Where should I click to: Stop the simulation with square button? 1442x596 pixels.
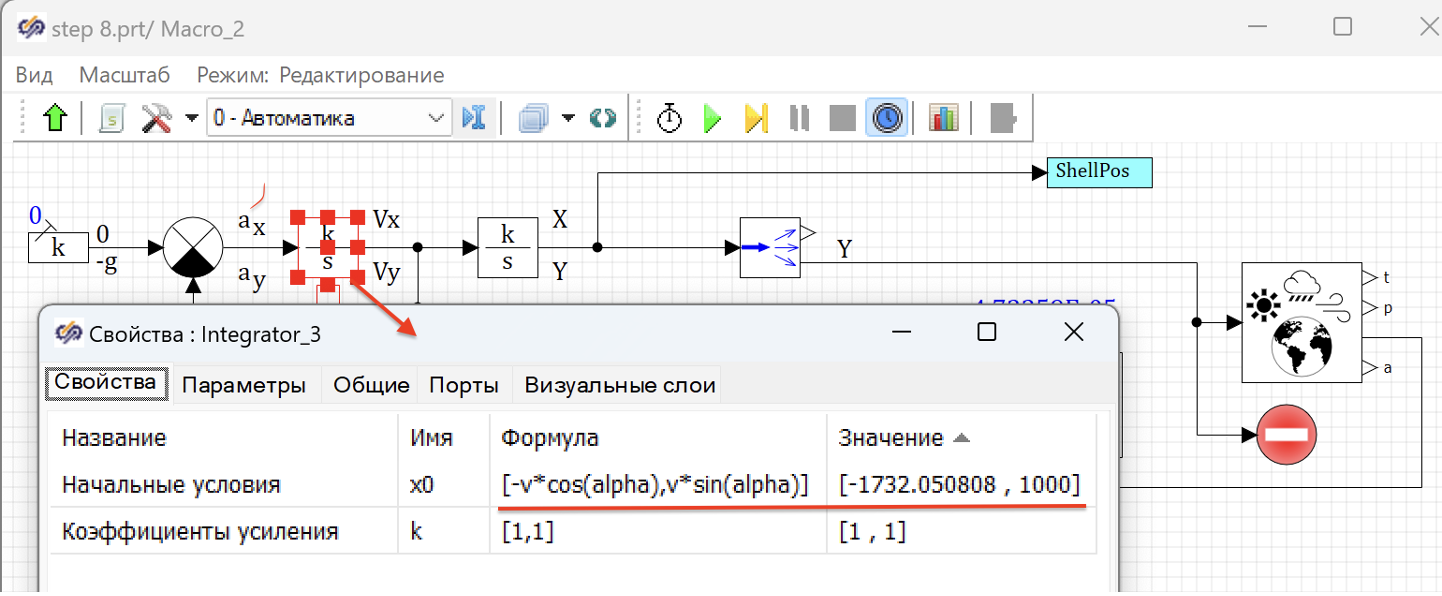click(842, 119)
